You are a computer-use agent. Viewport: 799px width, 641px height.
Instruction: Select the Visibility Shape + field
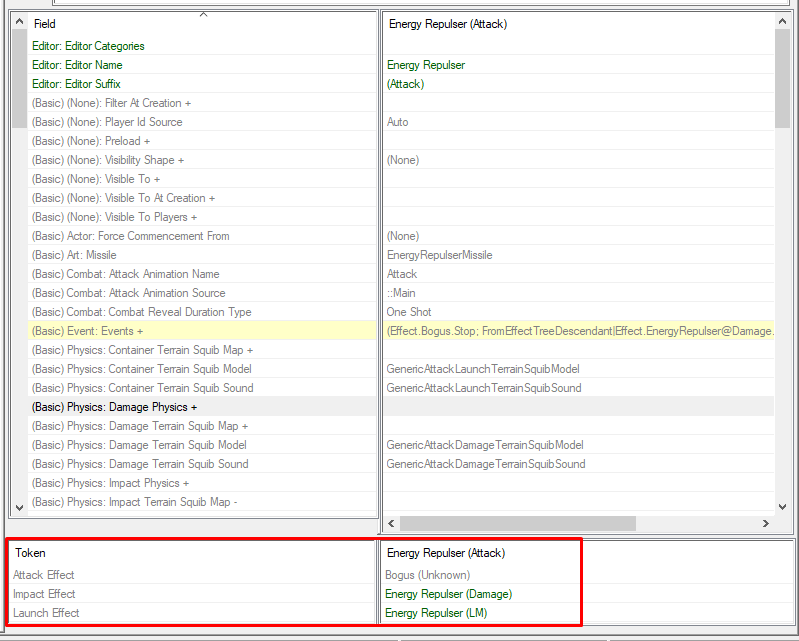tap(202, 160)
